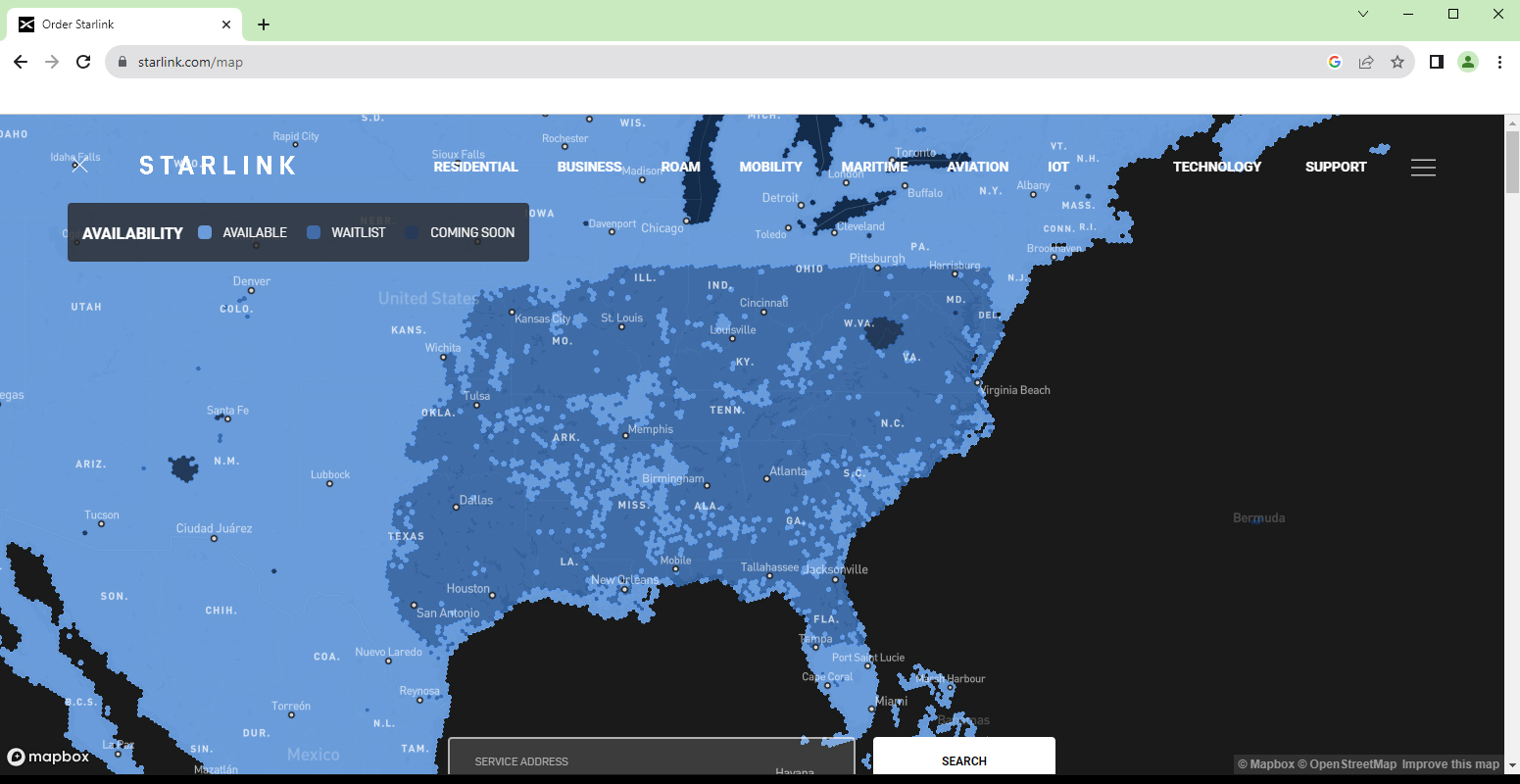Click the Denver city label on map
Image resolution: width=1520 pixels, height=784 pixels.
coord(252,281)
